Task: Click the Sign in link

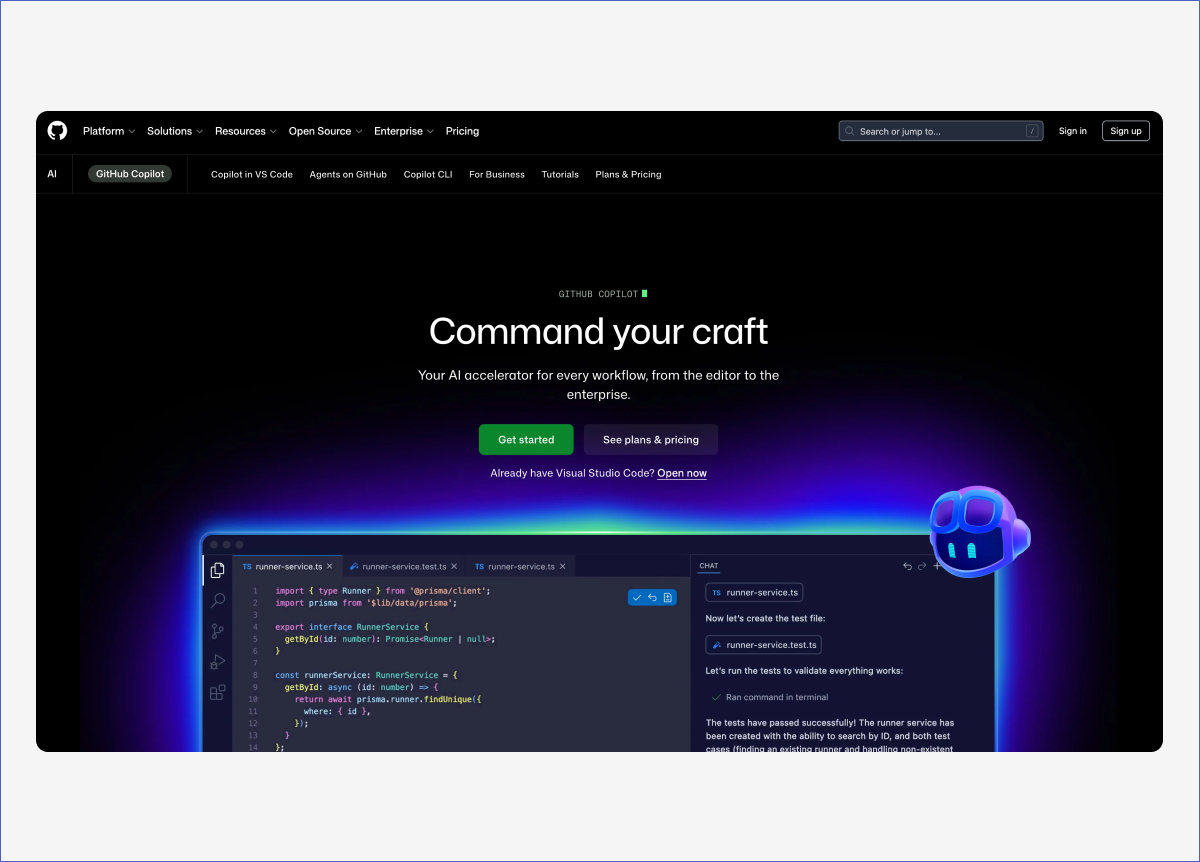Action: [1073, 131]
